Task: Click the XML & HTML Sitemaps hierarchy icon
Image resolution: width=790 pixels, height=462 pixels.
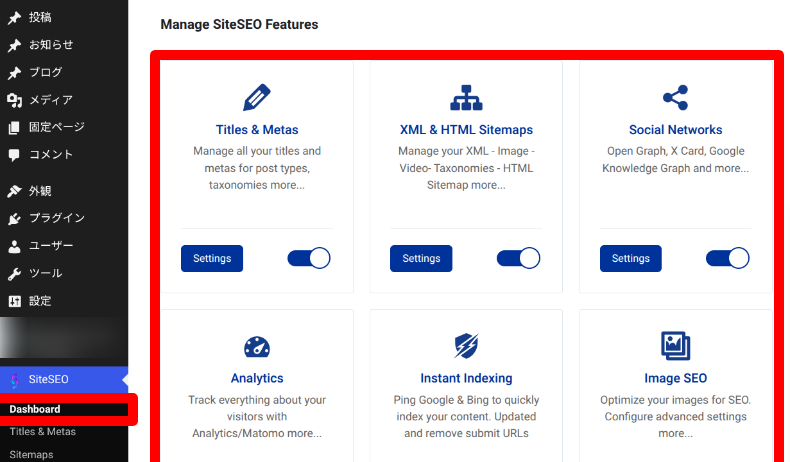Action: point(466,97)
